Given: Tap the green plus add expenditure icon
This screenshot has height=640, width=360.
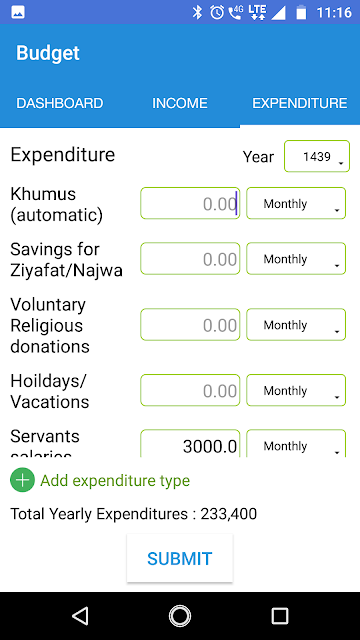Looking at the screenshot, I should coord(22,480).
